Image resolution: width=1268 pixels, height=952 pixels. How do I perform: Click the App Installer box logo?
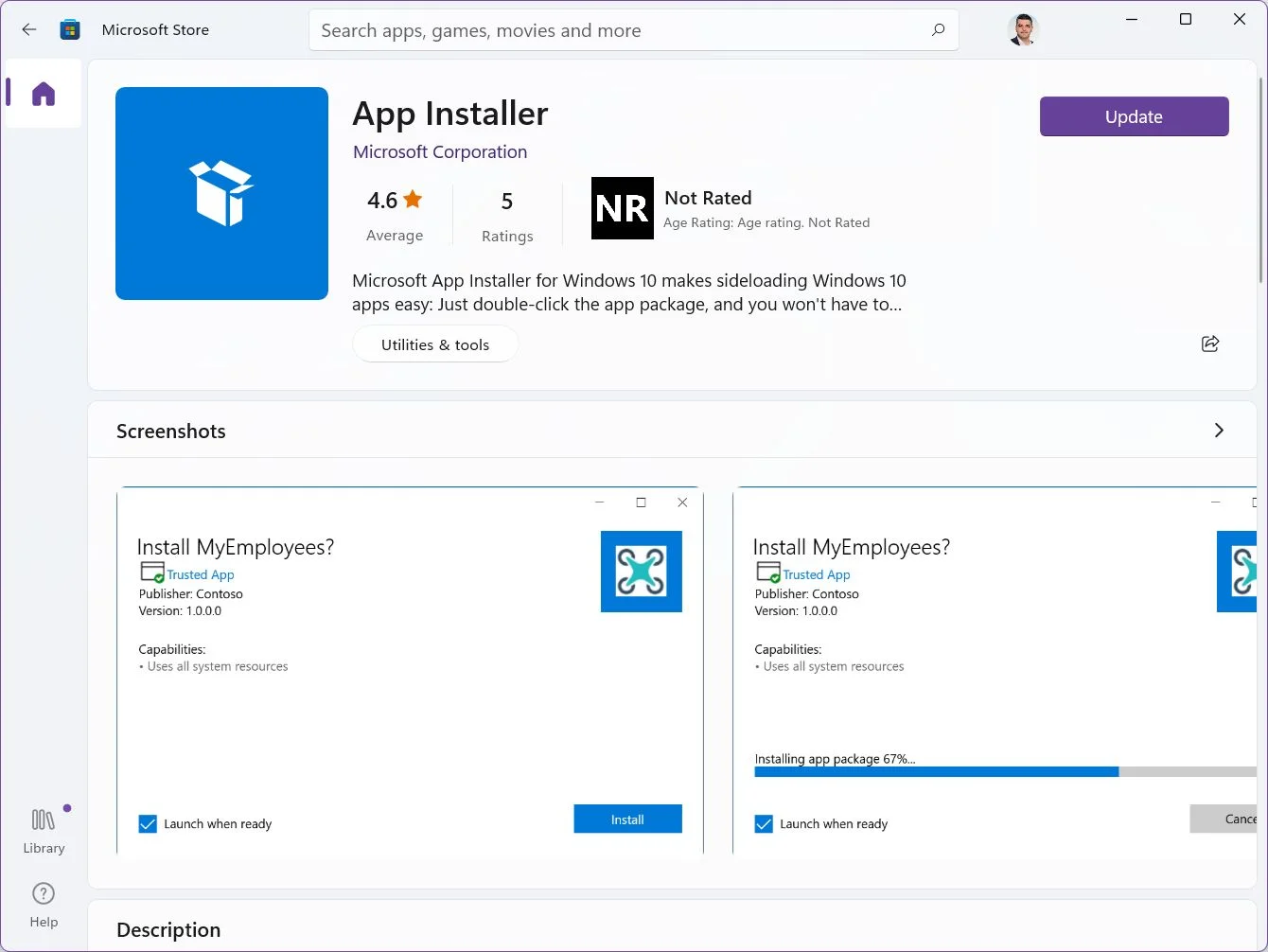coord(221,193)
